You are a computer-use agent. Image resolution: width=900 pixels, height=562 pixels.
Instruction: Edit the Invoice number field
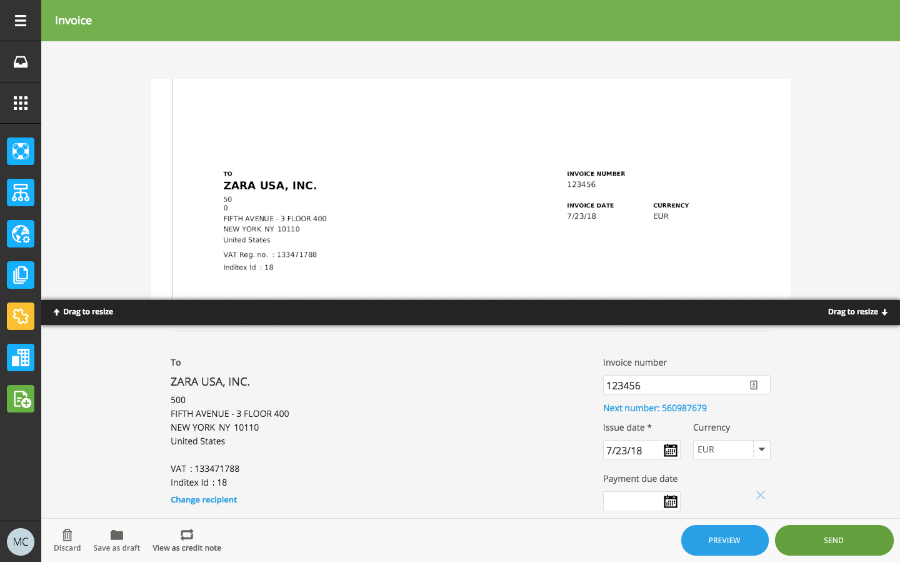point(686,385)
